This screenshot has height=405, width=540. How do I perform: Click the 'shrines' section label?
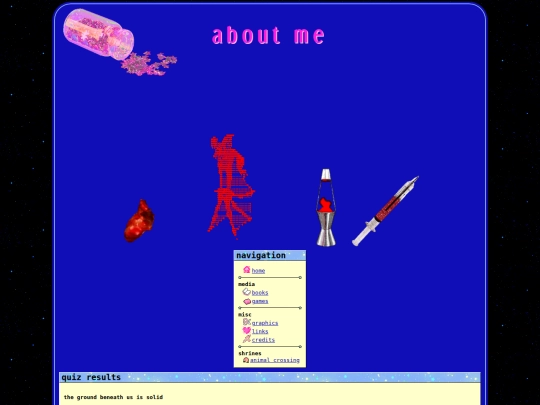250,353
